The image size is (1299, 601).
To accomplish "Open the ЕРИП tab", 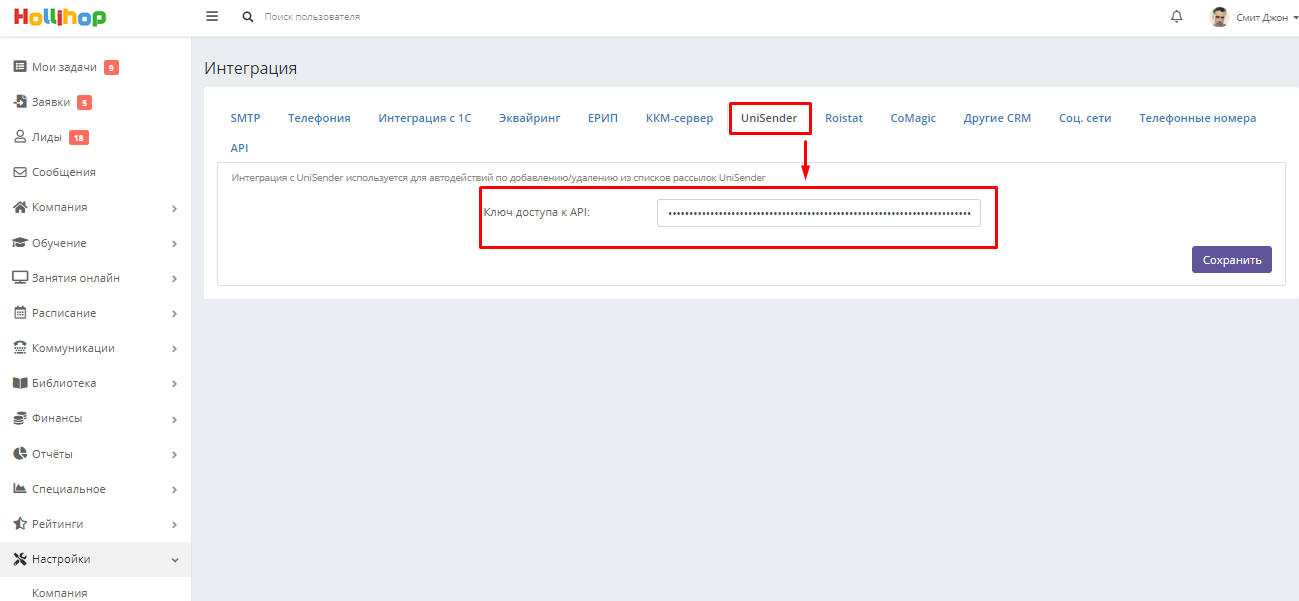I will pos(603,118).
